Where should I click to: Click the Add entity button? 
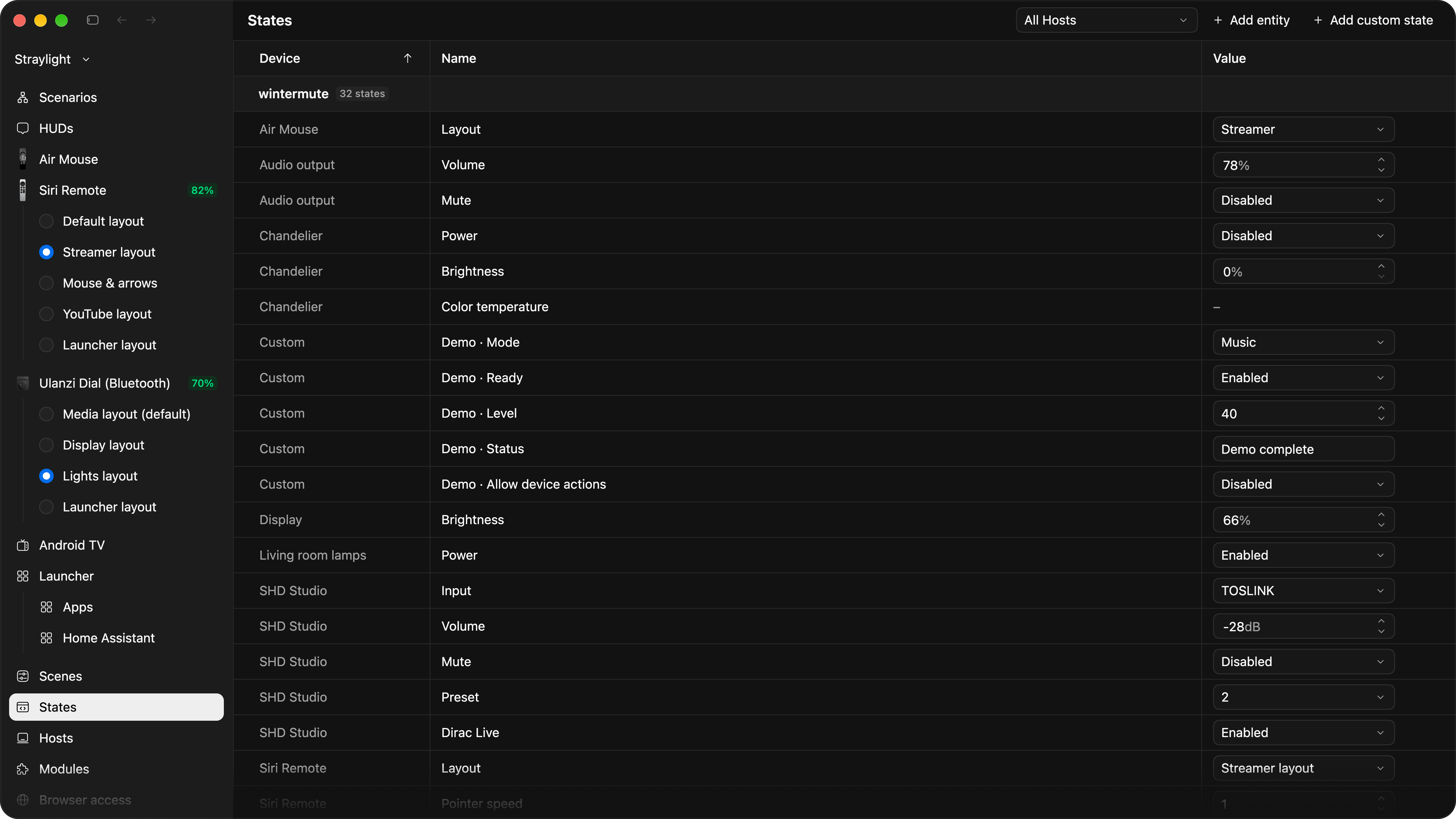pyautogui.click(x=1251, y=20)
